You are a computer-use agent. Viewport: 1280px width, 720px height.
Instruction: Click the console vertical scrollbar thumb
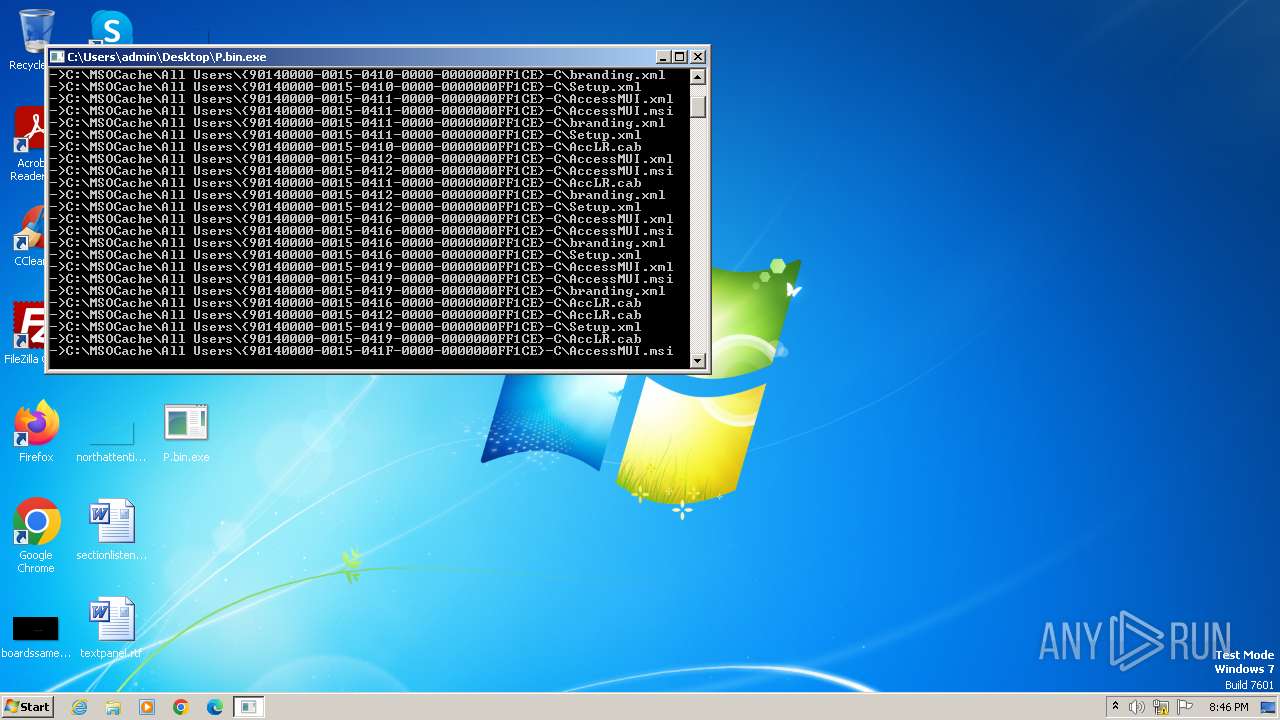tap(698, 106)
